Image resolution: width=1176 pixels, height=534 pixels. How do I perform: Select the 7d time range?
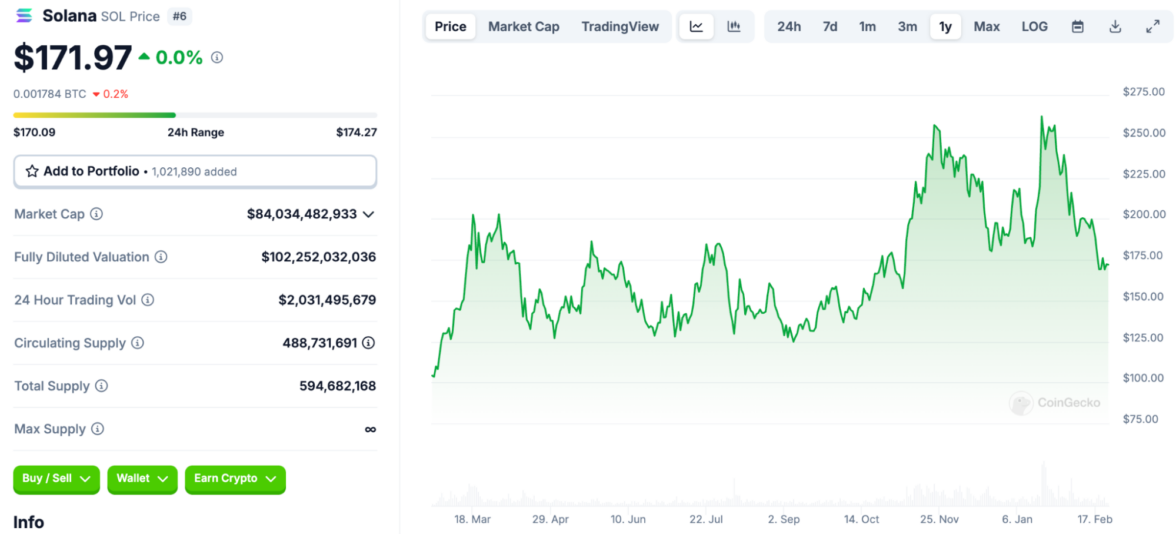click(830, 27)
